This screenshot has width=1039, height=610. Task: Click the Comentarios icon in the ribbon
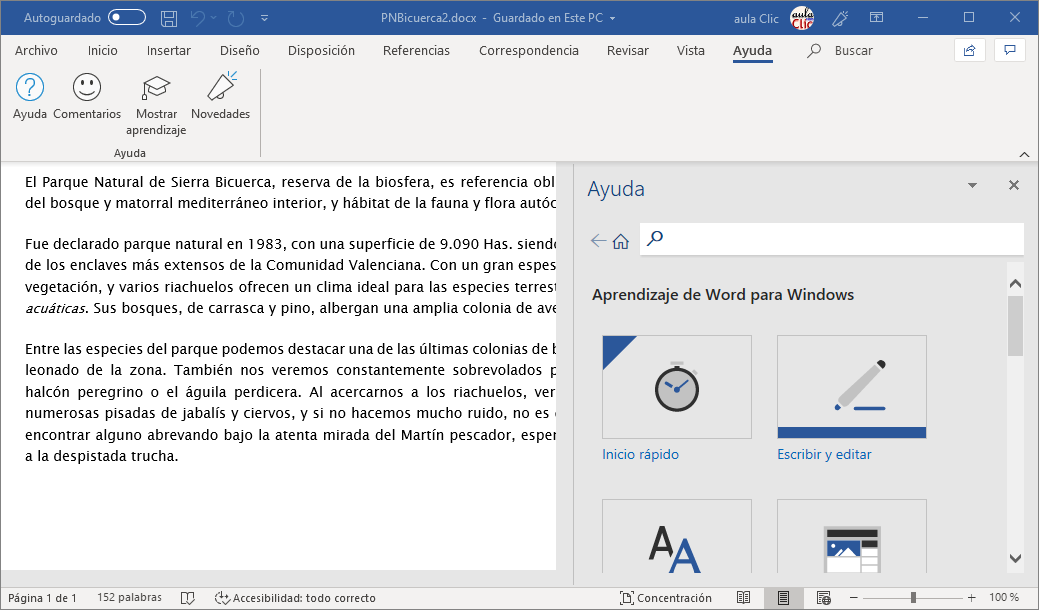pos(86,96)
